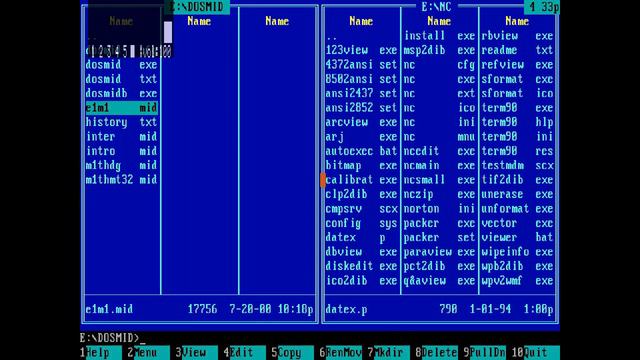Image resolution: width=640 pixels, height=360 pixels.
Task: Select m1thdg mid file
Action: pyautogui.click(x=122, y=165)
